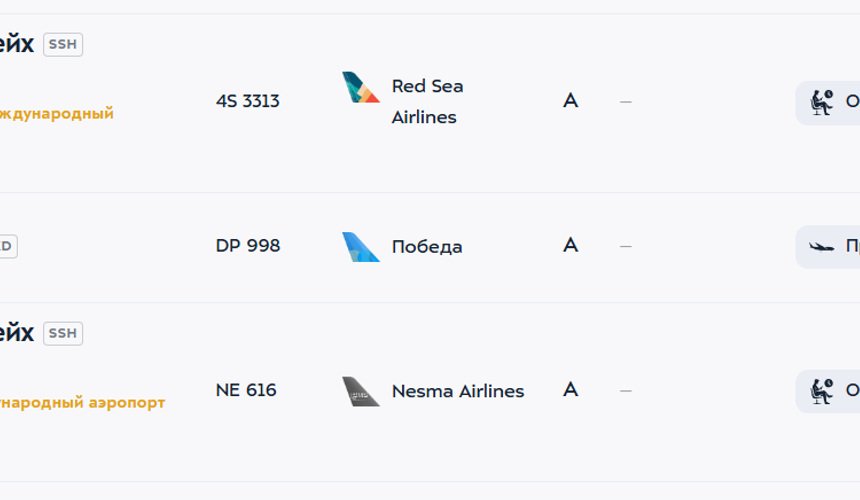Screen dimensions: 860x500
Task: Click the Red Sea Airlines tail logo
Action: [361, 87]
